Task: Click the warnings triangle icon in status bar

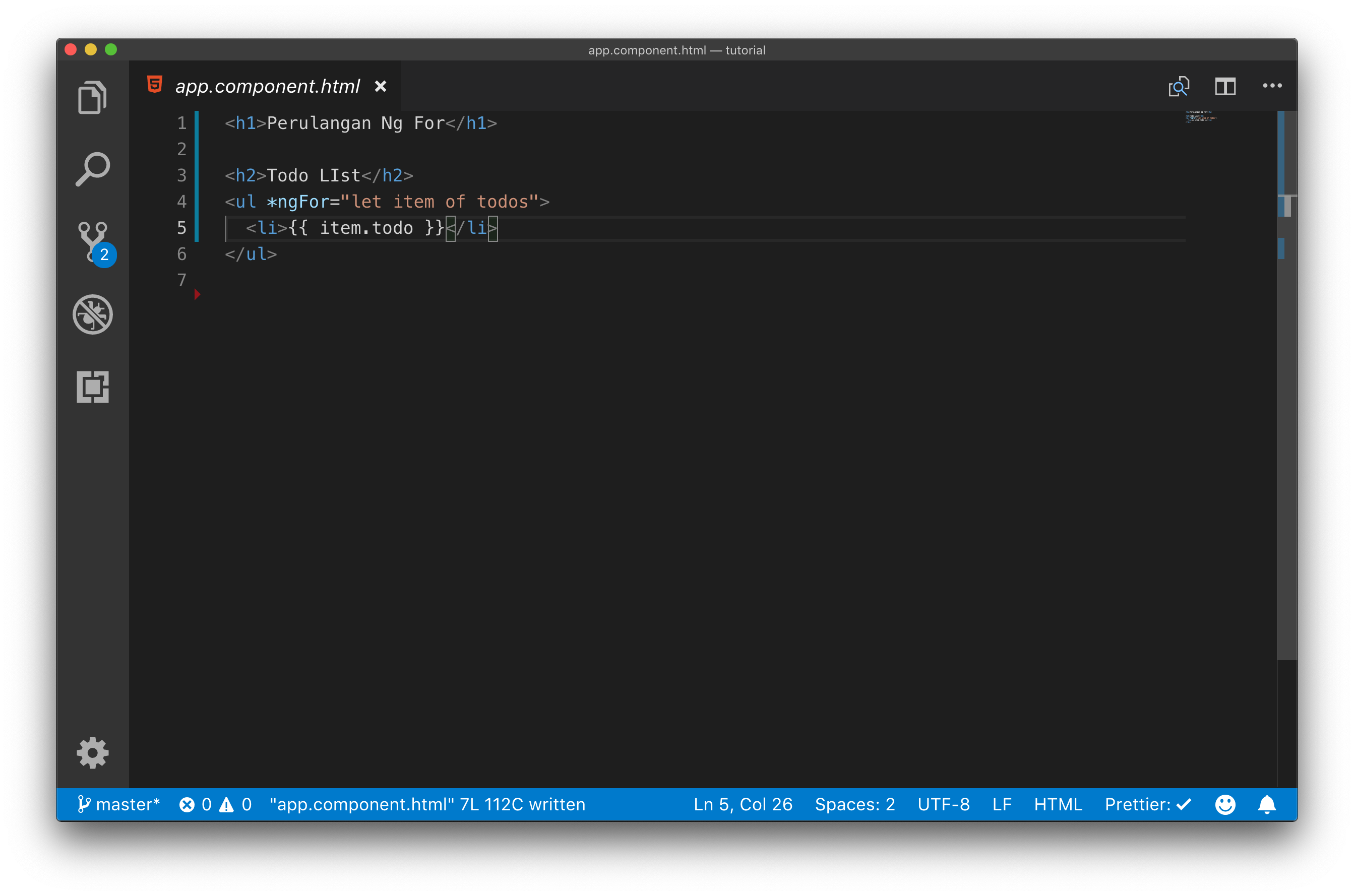Action: 226,805
